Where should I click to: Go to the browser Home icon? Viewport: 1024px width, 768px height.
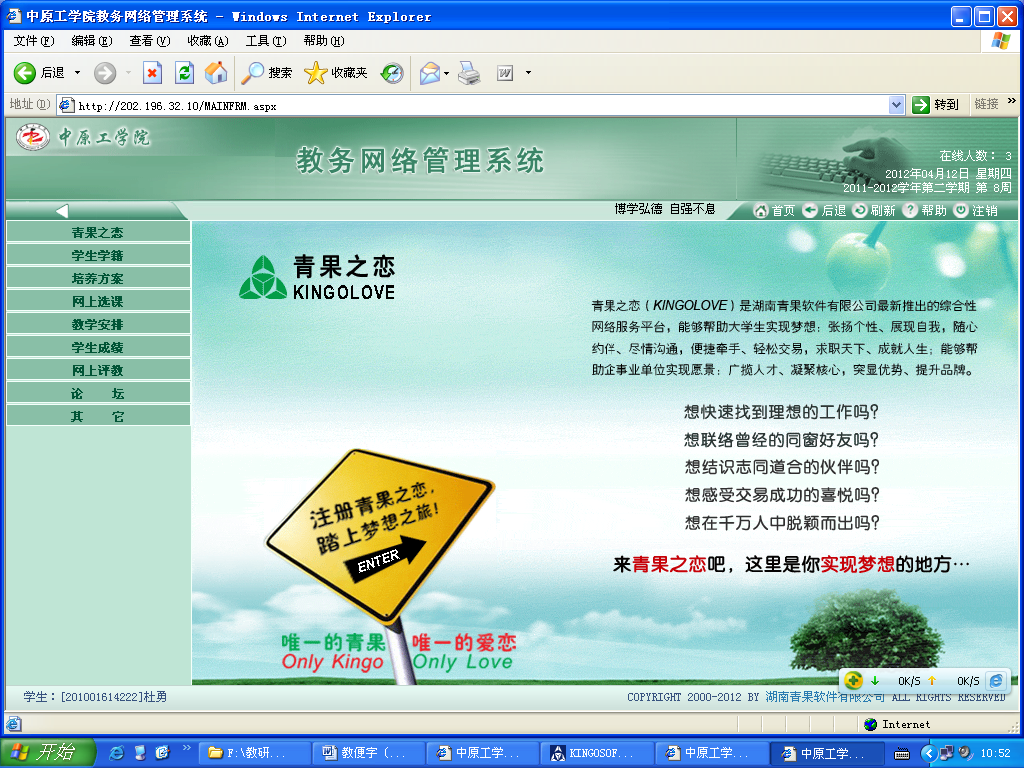[x=216, y=72]
